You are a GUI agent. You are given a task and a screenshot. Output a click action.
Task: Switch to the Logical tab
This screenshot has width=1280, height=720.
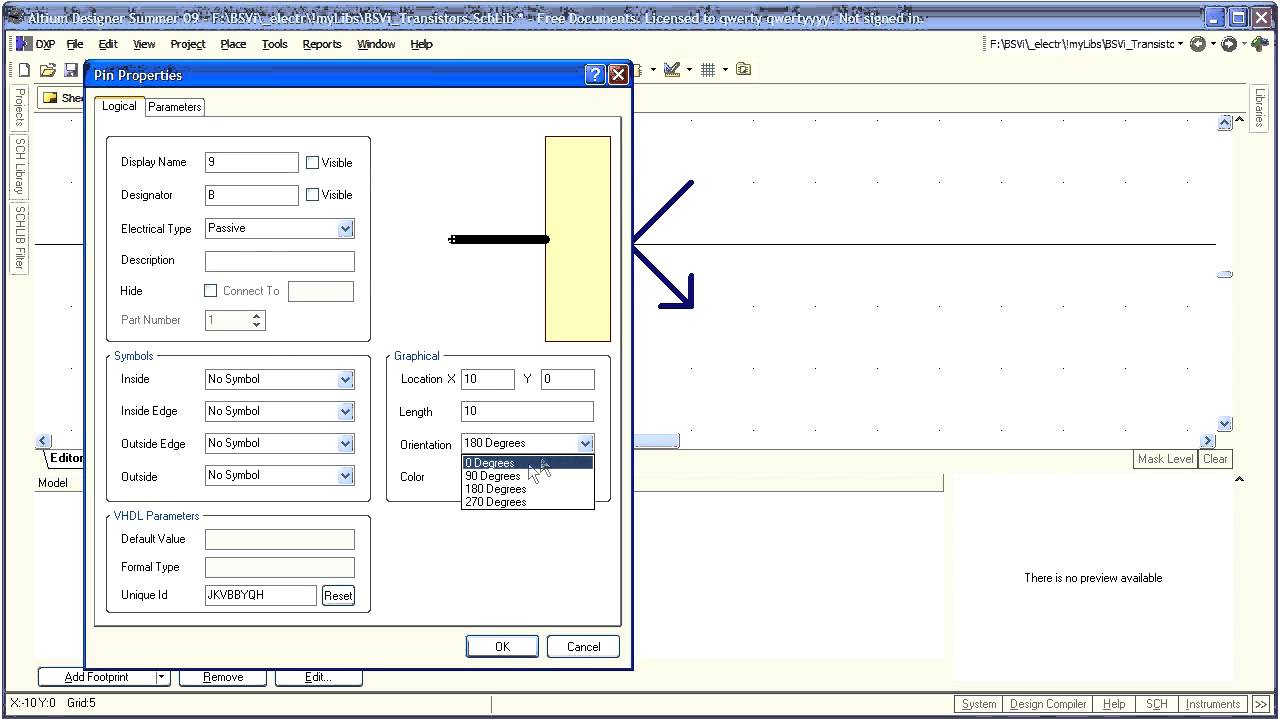point(119,106)
